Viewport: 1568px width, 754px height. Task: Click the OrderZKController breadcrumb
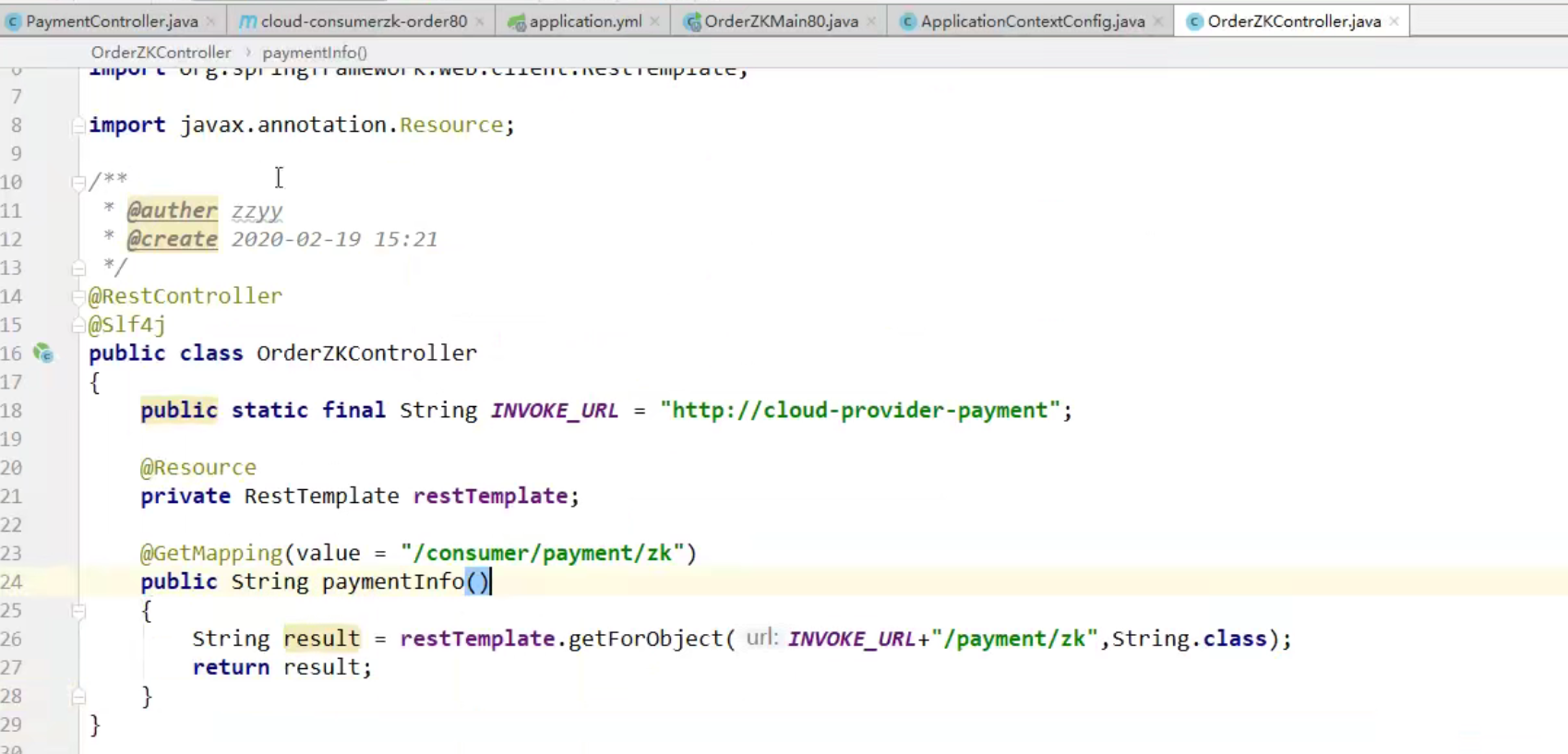[161, 53]
